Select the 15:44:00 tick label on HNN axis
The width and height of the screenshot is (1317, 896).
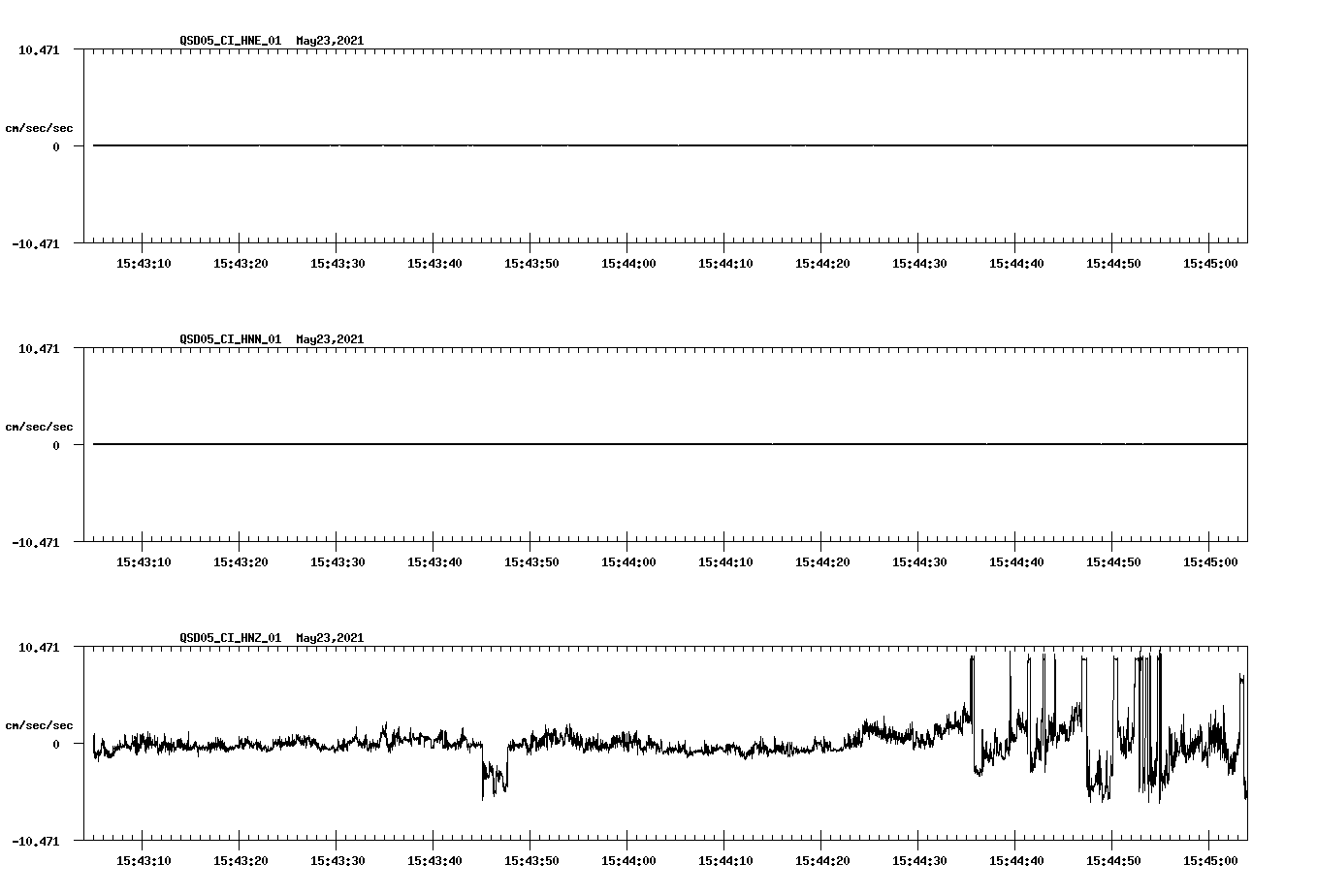pyautogui.click(x=628, y=559)
